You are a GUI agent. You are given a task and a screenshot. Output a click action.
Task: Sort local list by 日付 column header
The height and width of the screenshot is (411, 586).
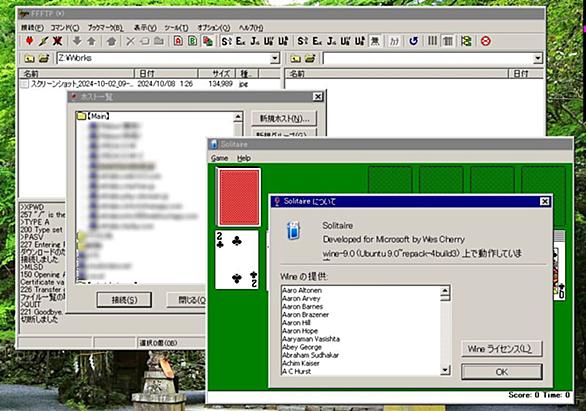[166, 74]
